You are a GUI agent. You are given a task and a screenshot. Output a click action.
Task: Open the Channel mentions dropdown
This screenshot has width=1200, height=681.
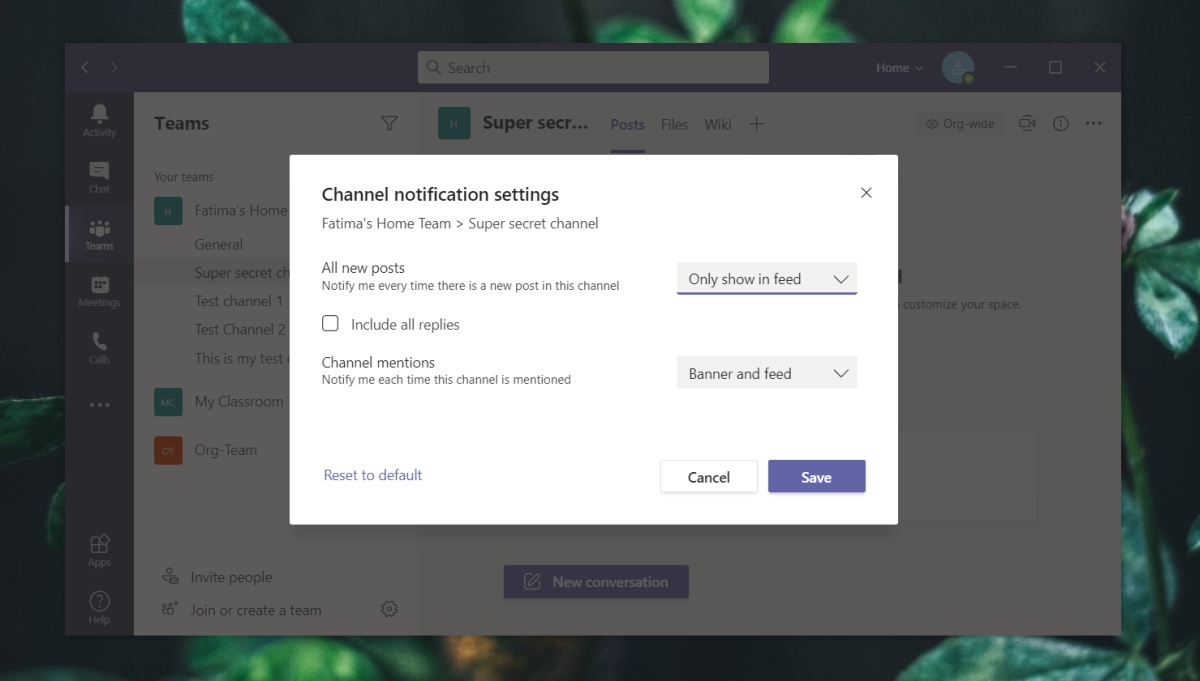coord(767,373)
